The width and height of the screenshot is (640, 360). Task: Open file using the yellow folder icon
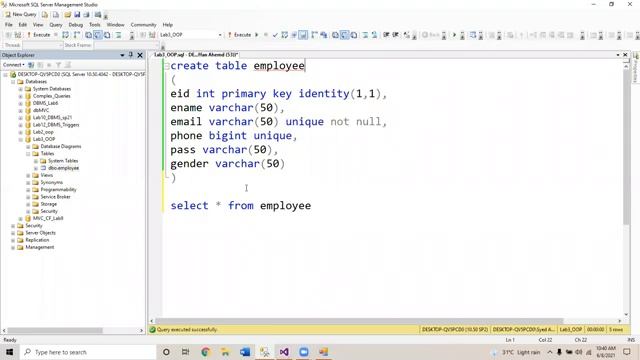[67, 15]
